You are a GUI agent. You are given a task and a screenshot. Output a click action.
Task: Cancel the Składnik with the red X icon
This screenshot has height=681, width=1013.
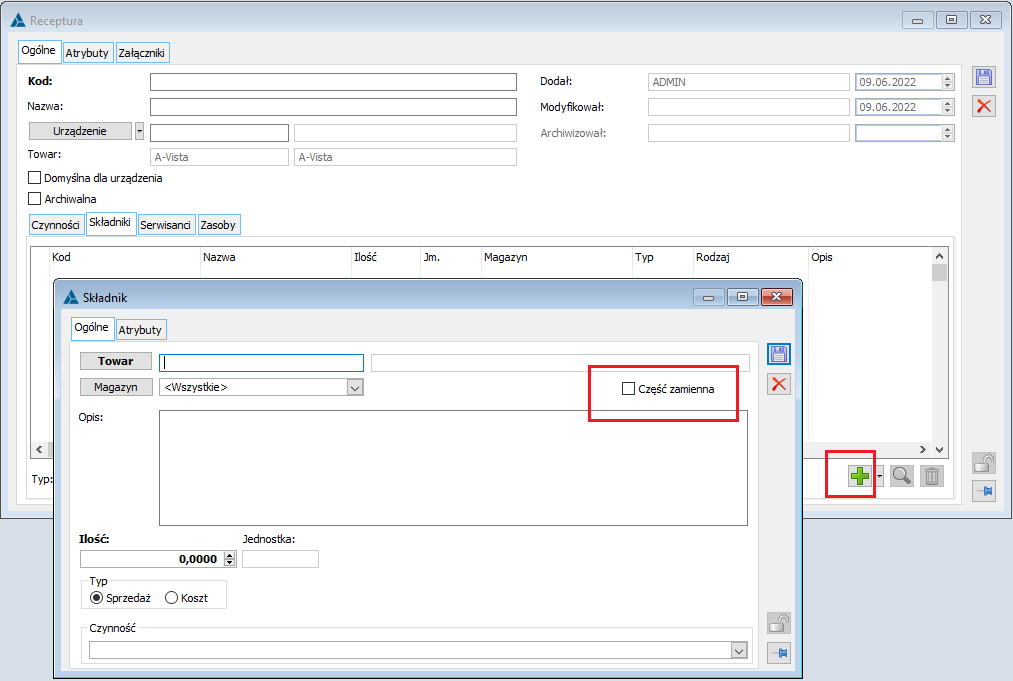[778, 384]
